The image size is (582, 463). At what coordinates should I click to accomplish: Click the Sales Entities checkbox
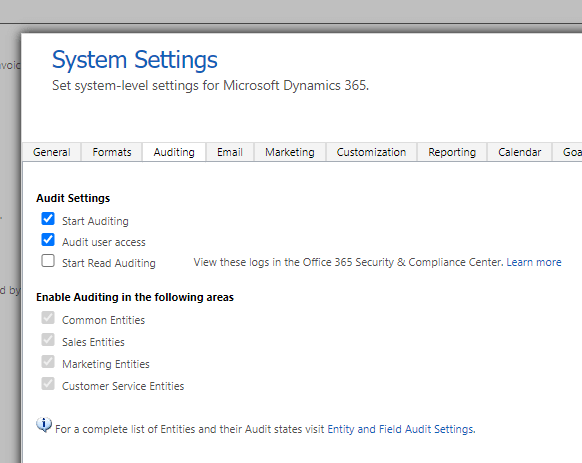(x=48, y=340)
